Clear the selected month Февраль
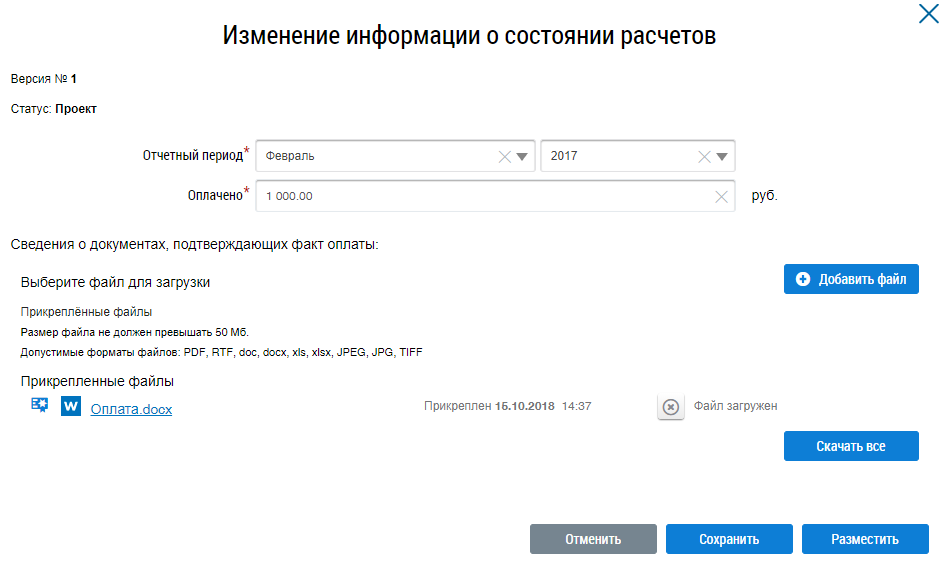This screenshot has height=567, width=942. 504,156
